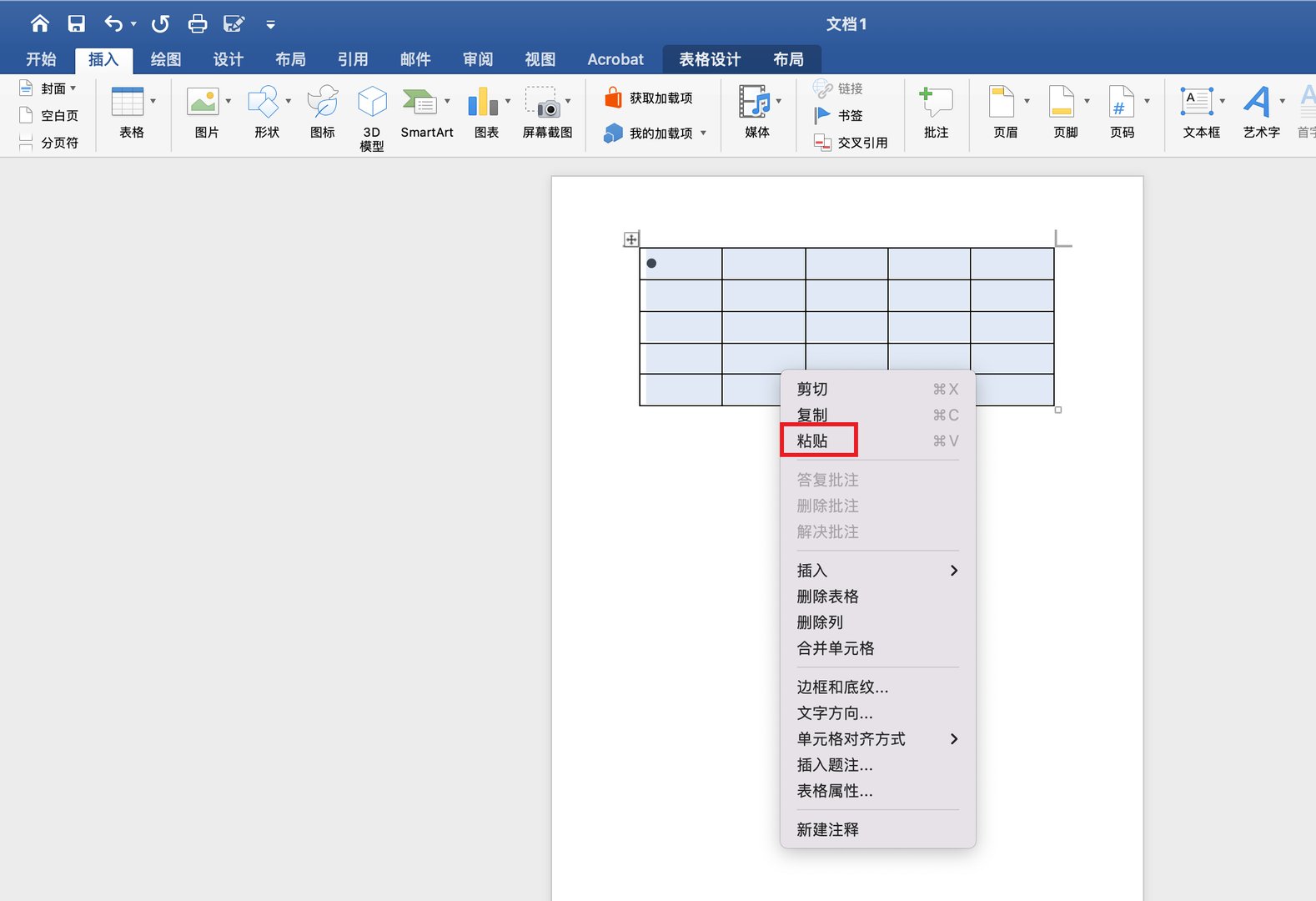Open 边框和底纹... from context menu
1316x901 pixels.
[x=877, y=687]
